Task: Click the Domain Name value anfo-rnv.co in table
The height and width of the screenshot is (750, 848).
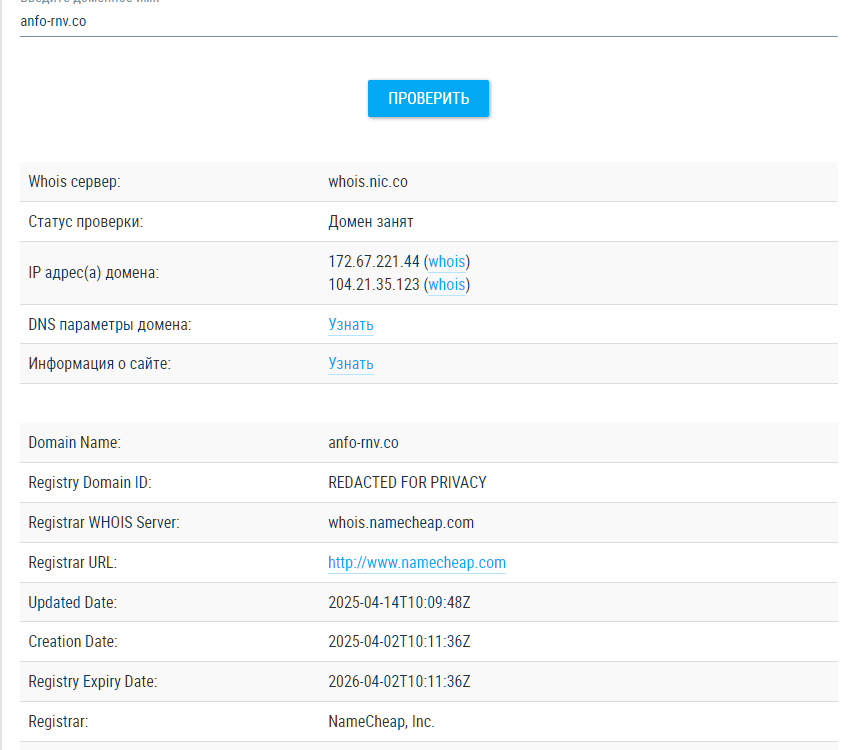Action: pyautogui.click(x=363, y=443)
